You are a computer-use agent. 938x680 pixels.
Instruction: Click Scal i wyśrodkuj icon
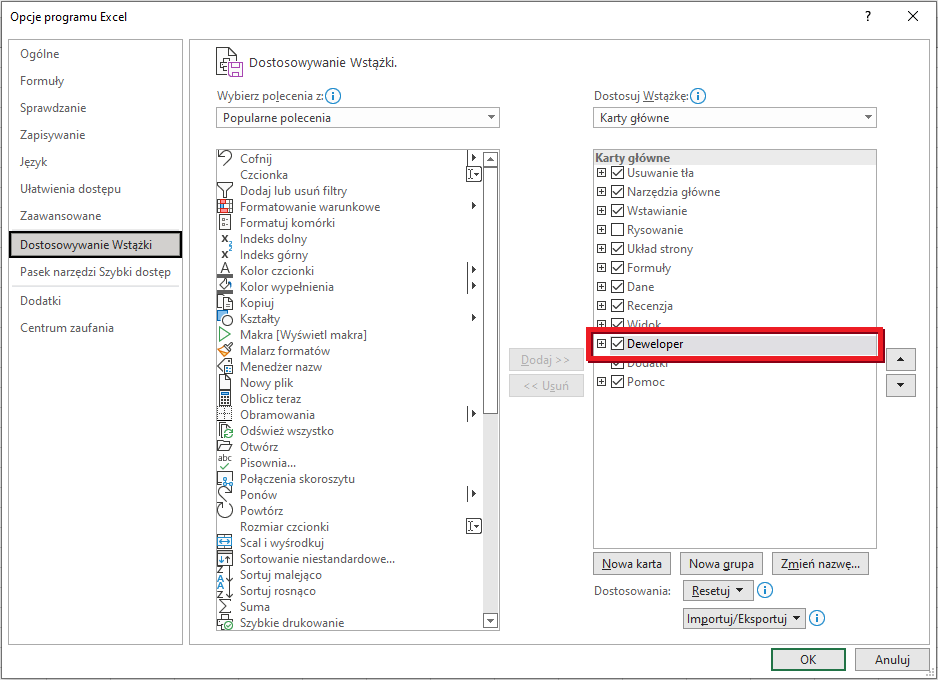224,543
